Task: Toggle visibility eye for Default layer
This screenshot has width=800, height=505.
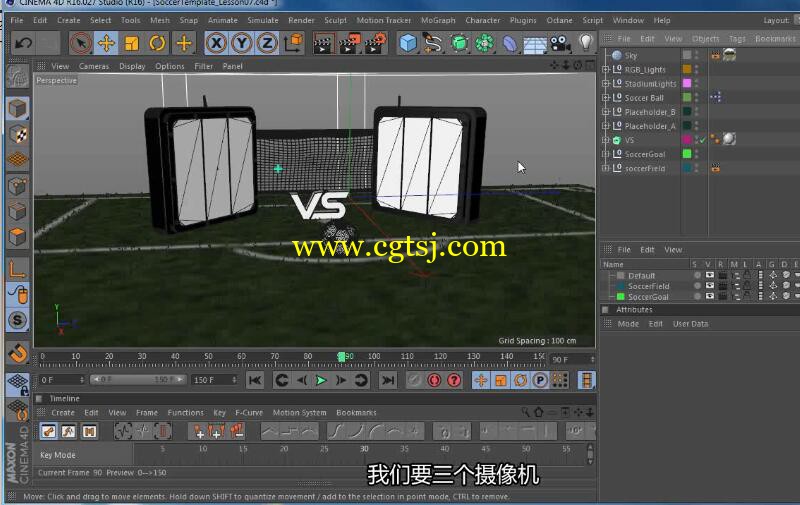Action: (709, 275)
